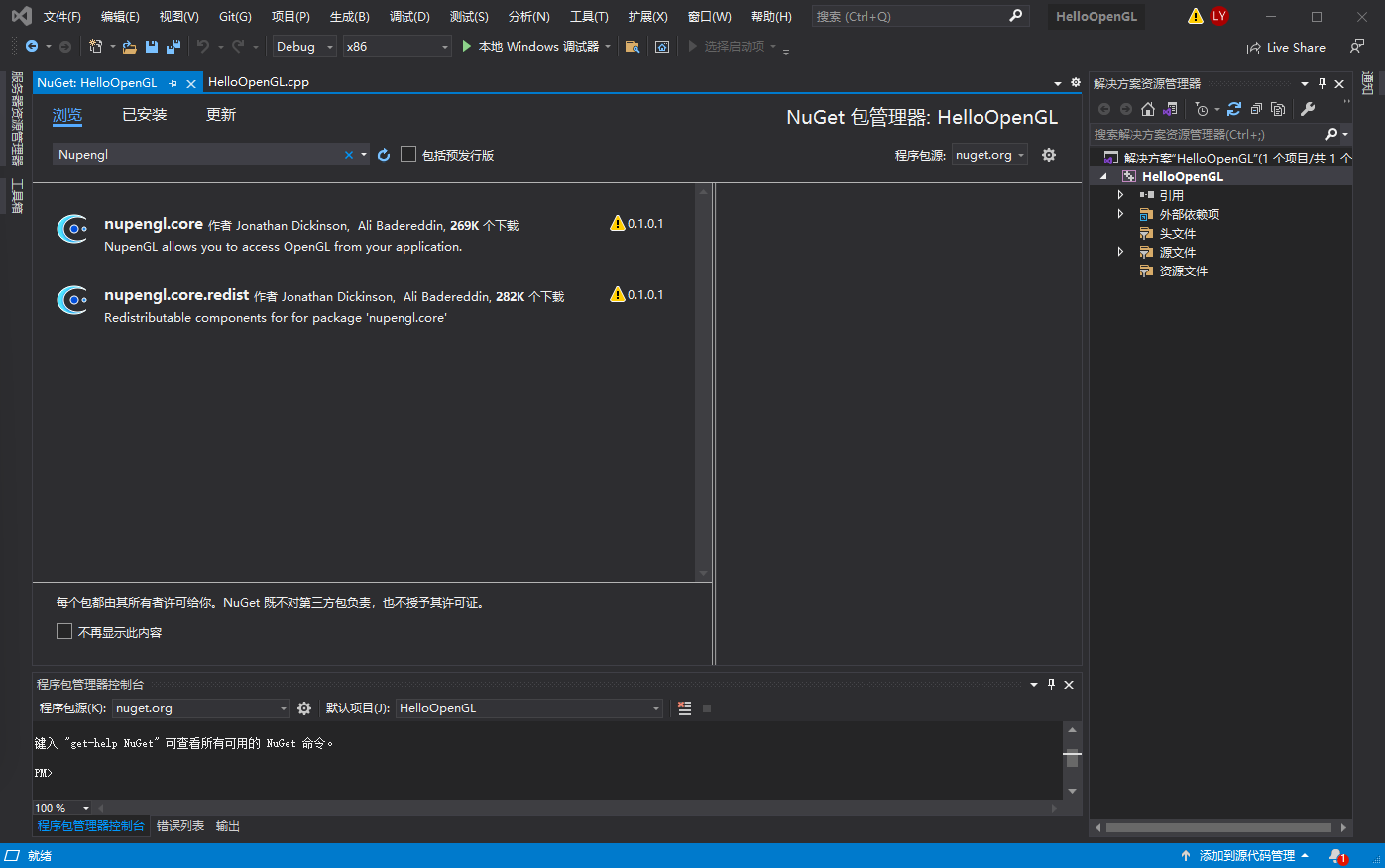This screenshot has width=1385, height=868.
Task: Click the notifications bell in status bar
Action: pos(1337,856)
